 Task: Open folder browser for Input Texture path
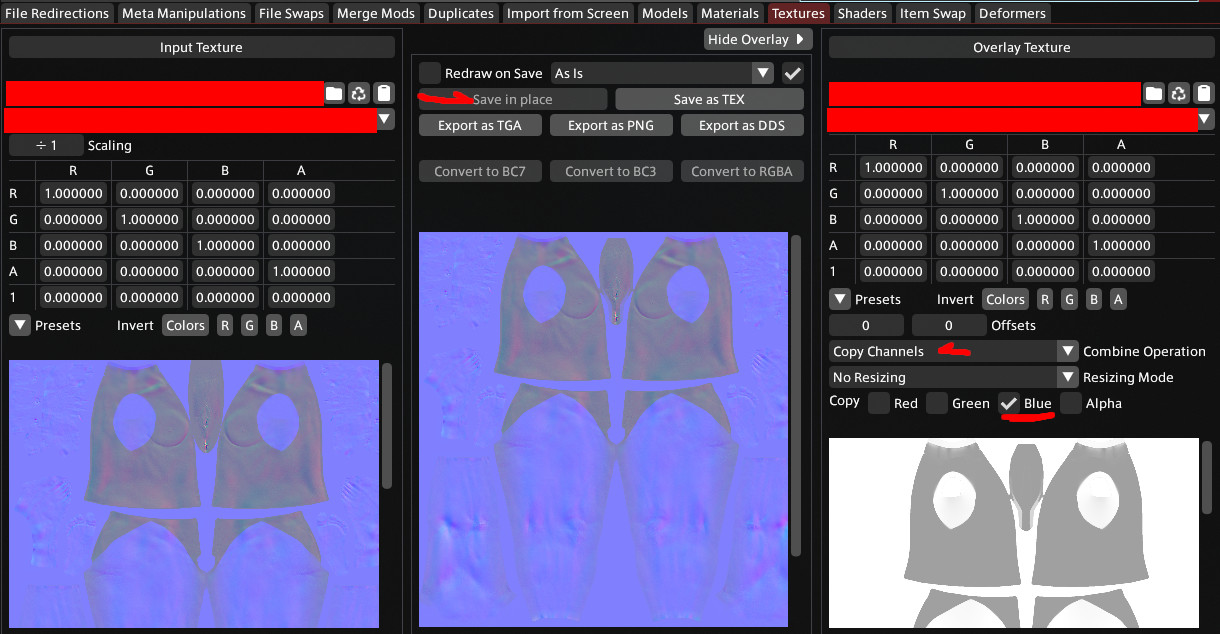click(334, 93)
